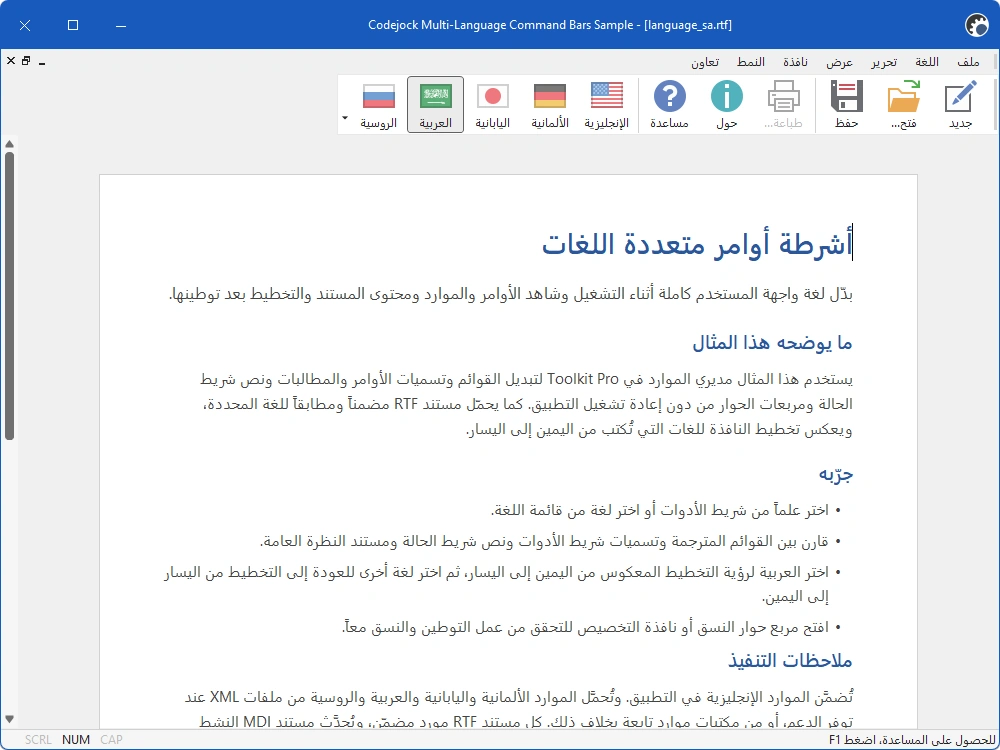Click the SCRL indicator in the status bar
The width and height of the screenshot is (1000, 750).
point(38,740)
